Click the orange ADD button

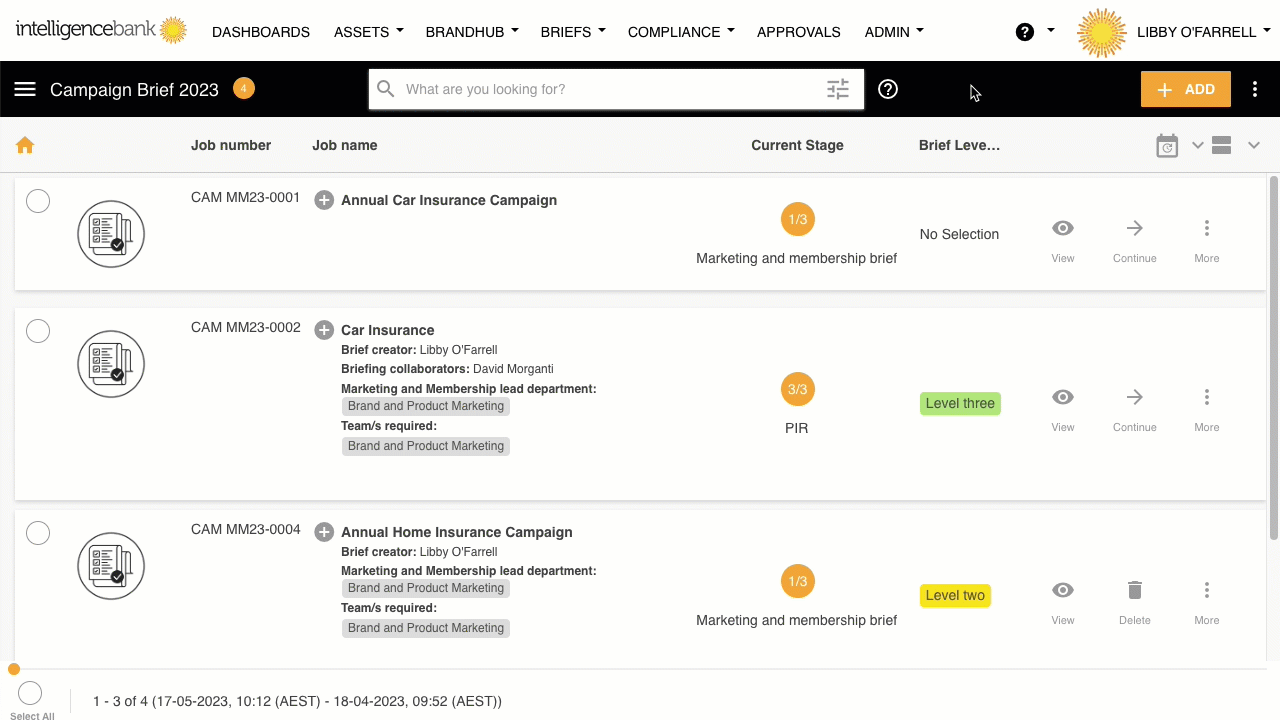[x=1185, y=89]
